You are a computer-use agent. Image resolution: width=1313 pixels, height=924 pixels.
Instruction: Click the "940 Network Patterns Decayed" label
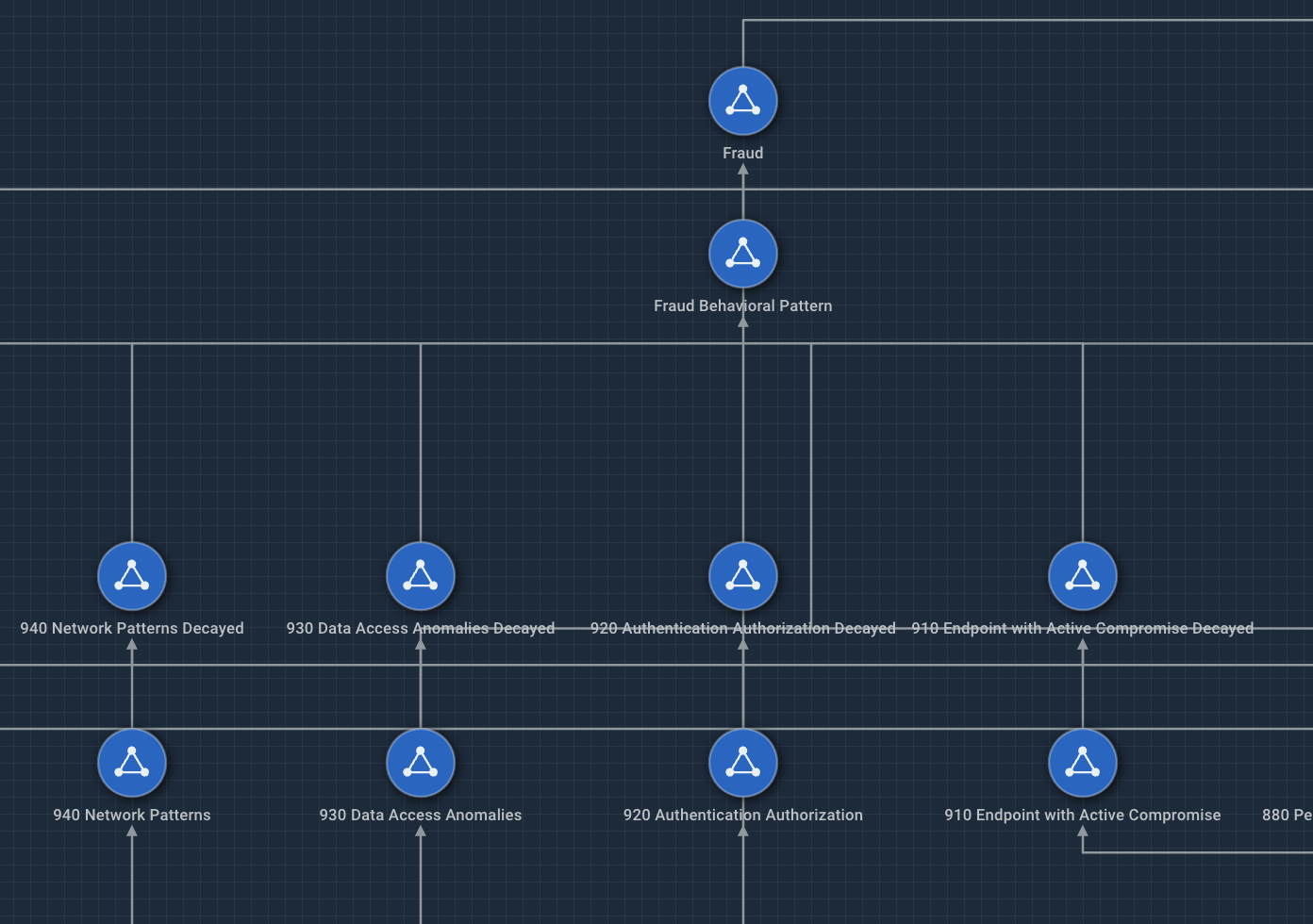pos(132,628)
